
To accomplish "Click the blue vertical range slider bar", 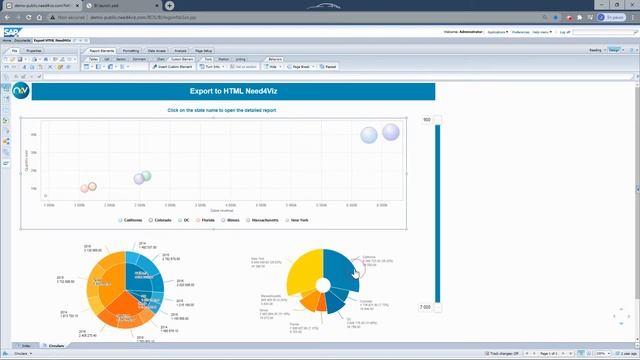I will pos(438,213).
